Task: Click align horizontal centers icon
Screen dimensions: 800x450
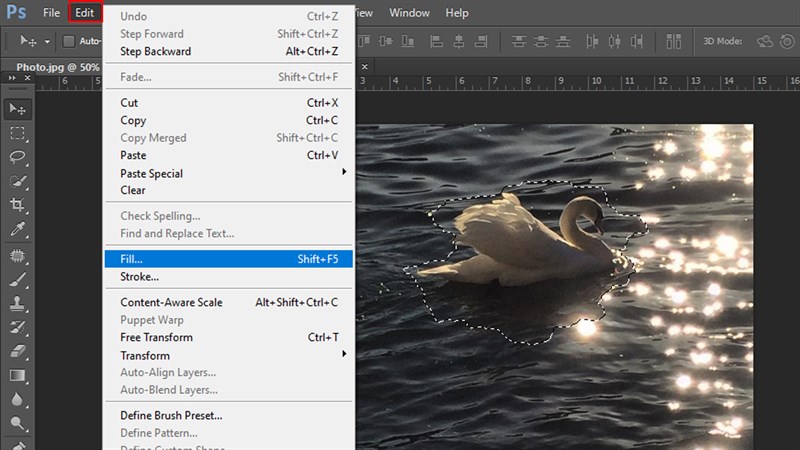Action: (x=459, y=41)
